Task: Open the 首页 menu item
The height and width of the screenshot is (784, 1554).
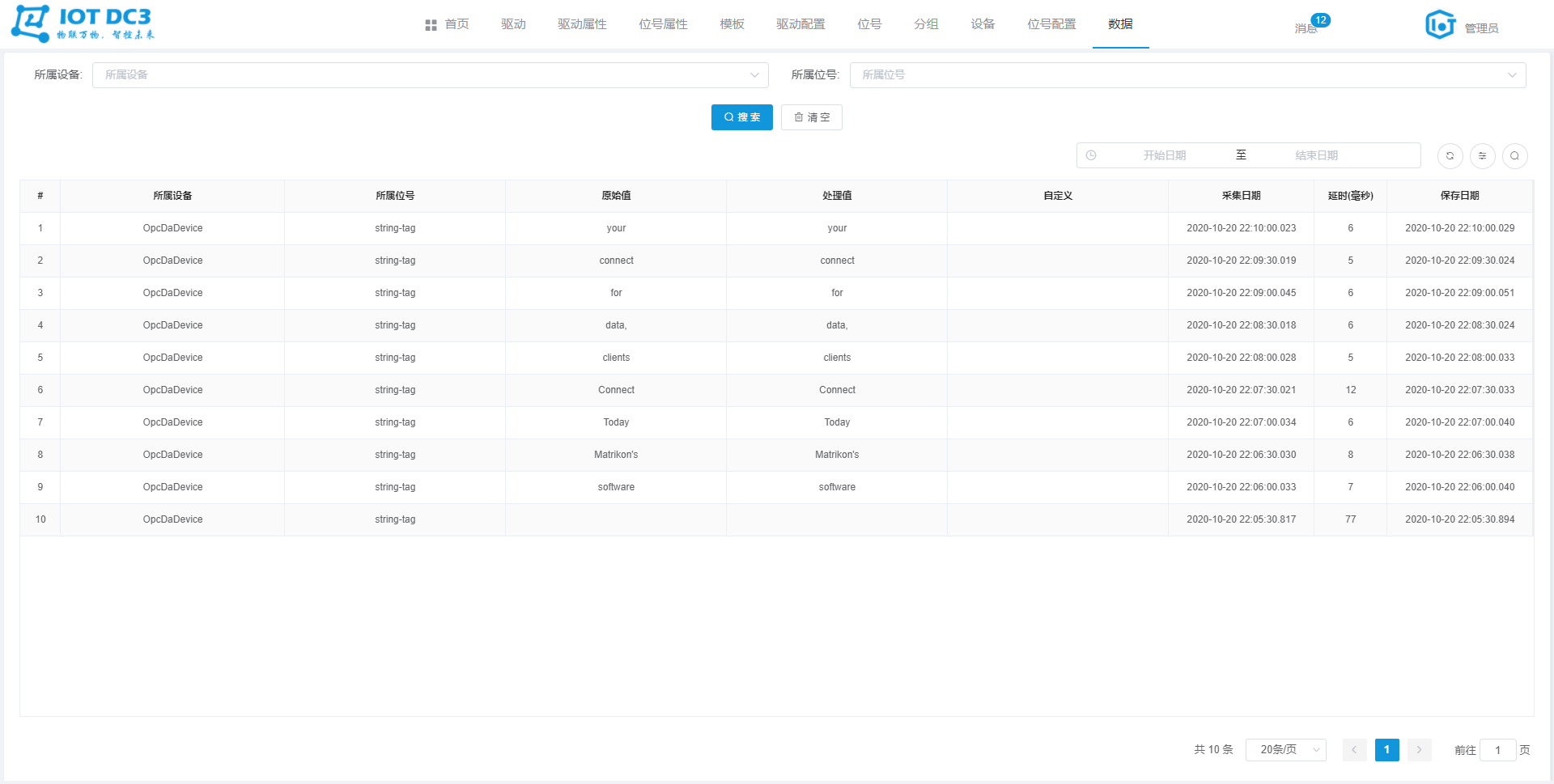Action: [x=448, y=24]
